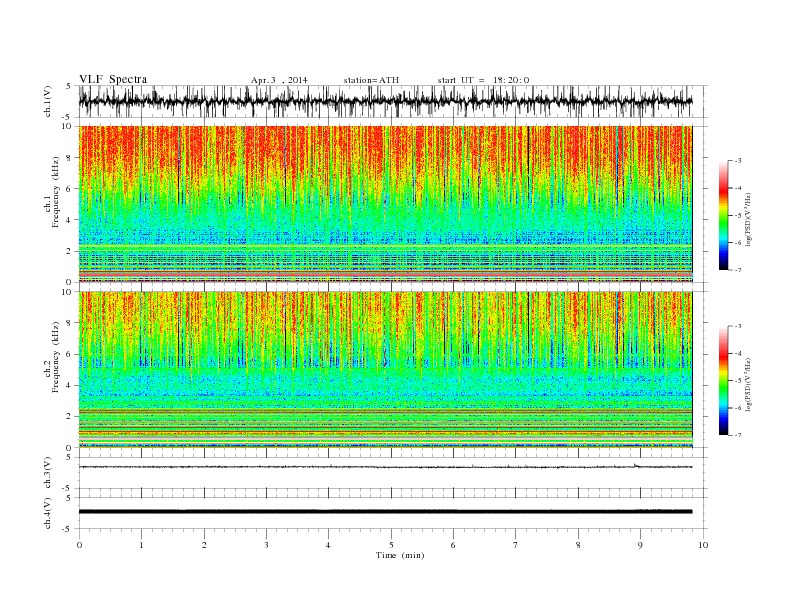Click inside the ch.1 spectrogram panel
792x612 pixels.
385,204
